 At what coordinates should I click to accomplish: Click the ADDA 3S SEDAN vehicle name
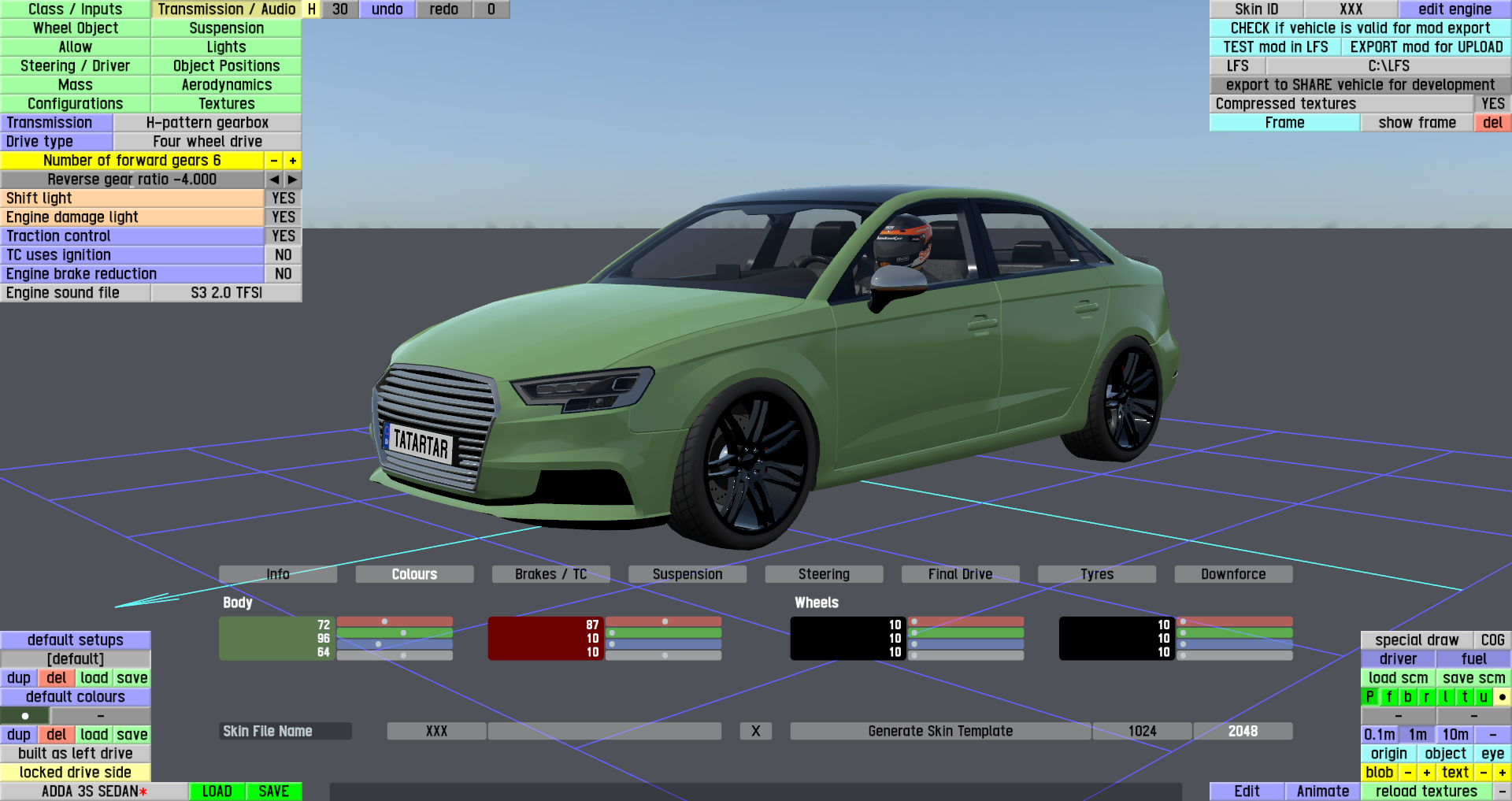(94, 792)
